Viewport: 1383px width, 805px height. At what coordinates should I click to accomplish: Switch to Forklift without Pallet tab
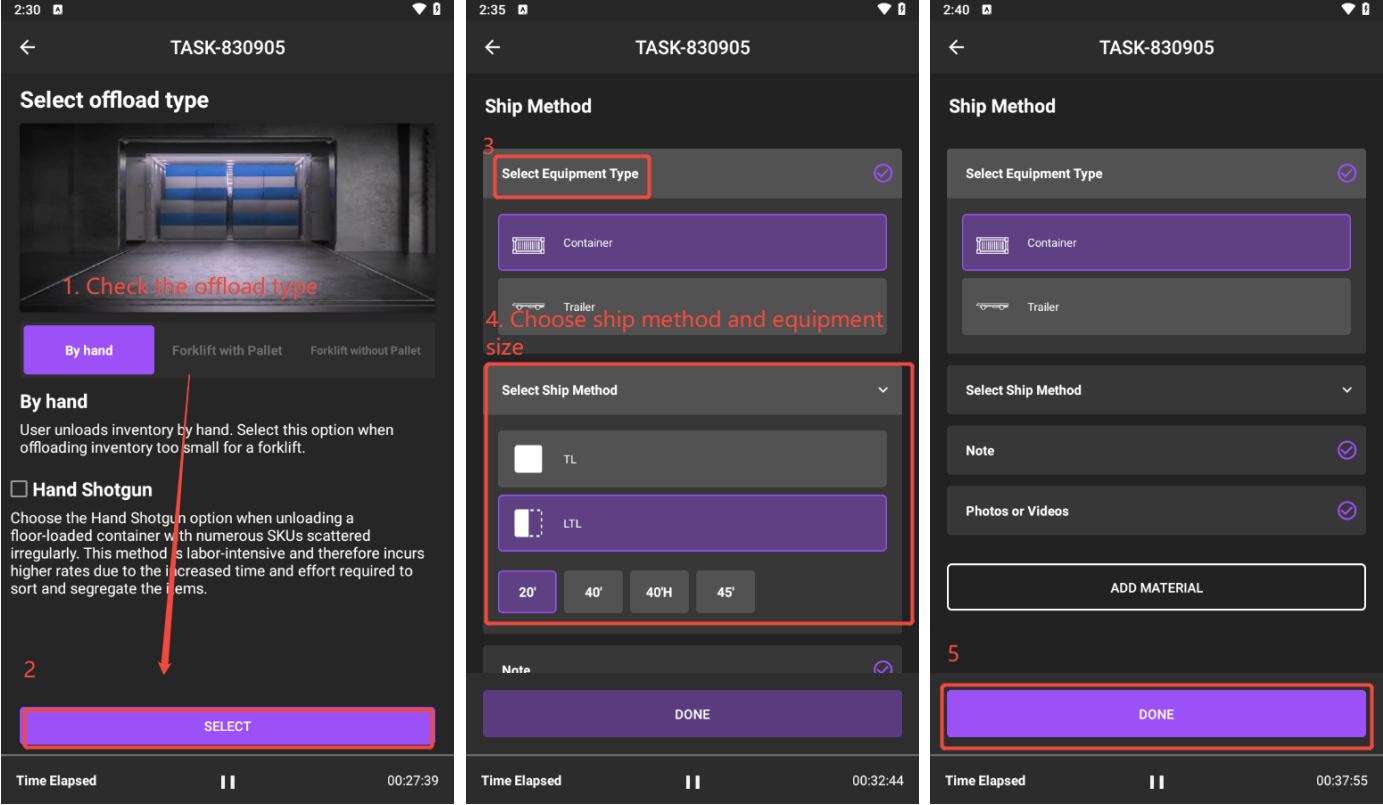pyautogui.click(x=365, y=351)
